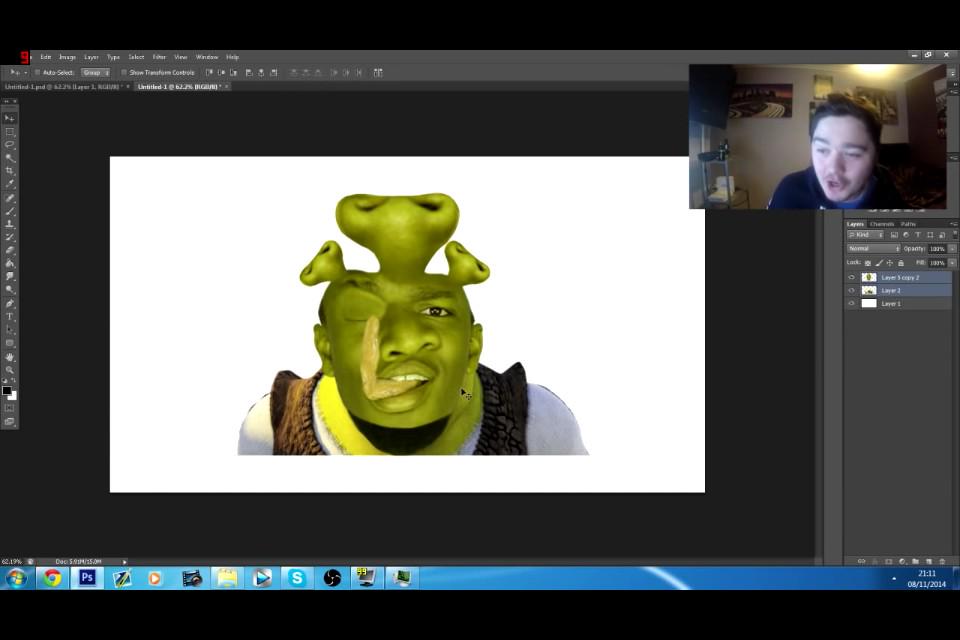This screenshot has height=640, width=960.
Task: Show hidden system tray icons
Action: [x=894, y=578]
